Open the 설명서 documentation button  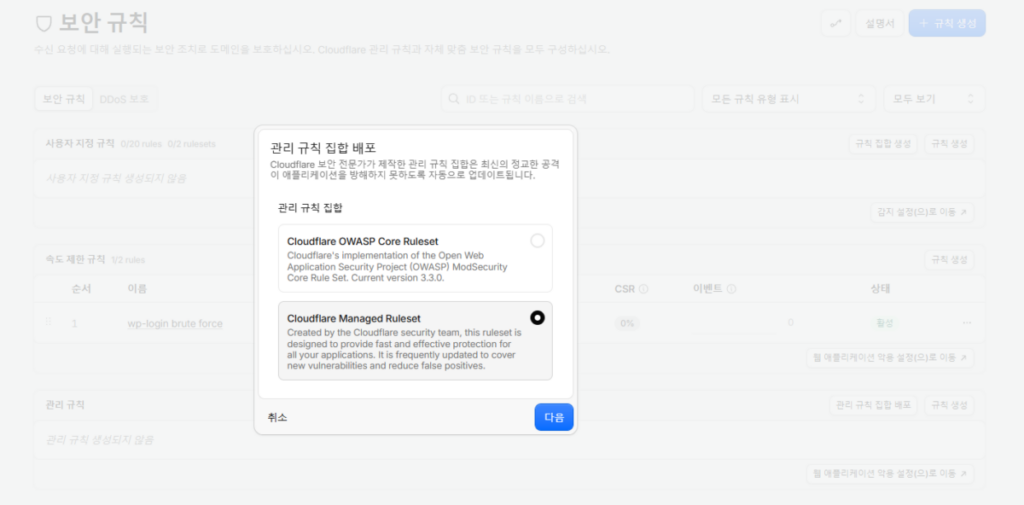tap(879, 23)
